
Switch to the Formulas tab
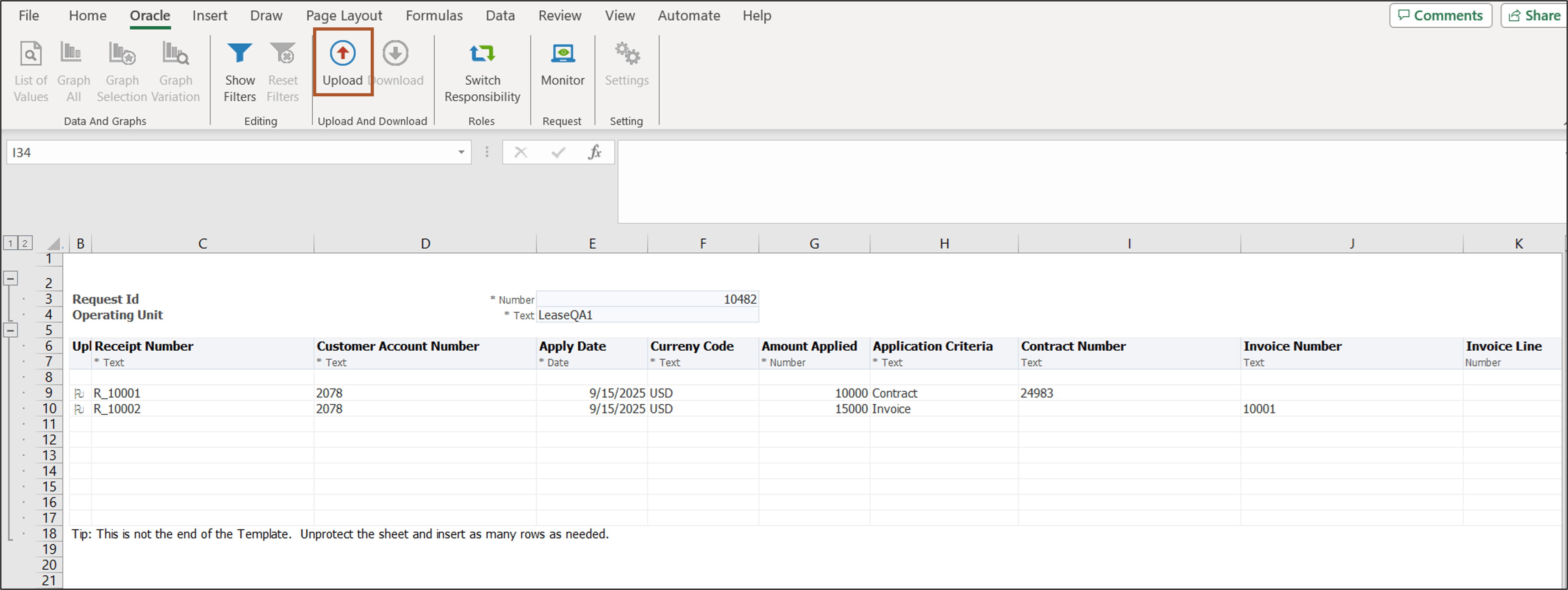tap(433, 15)
